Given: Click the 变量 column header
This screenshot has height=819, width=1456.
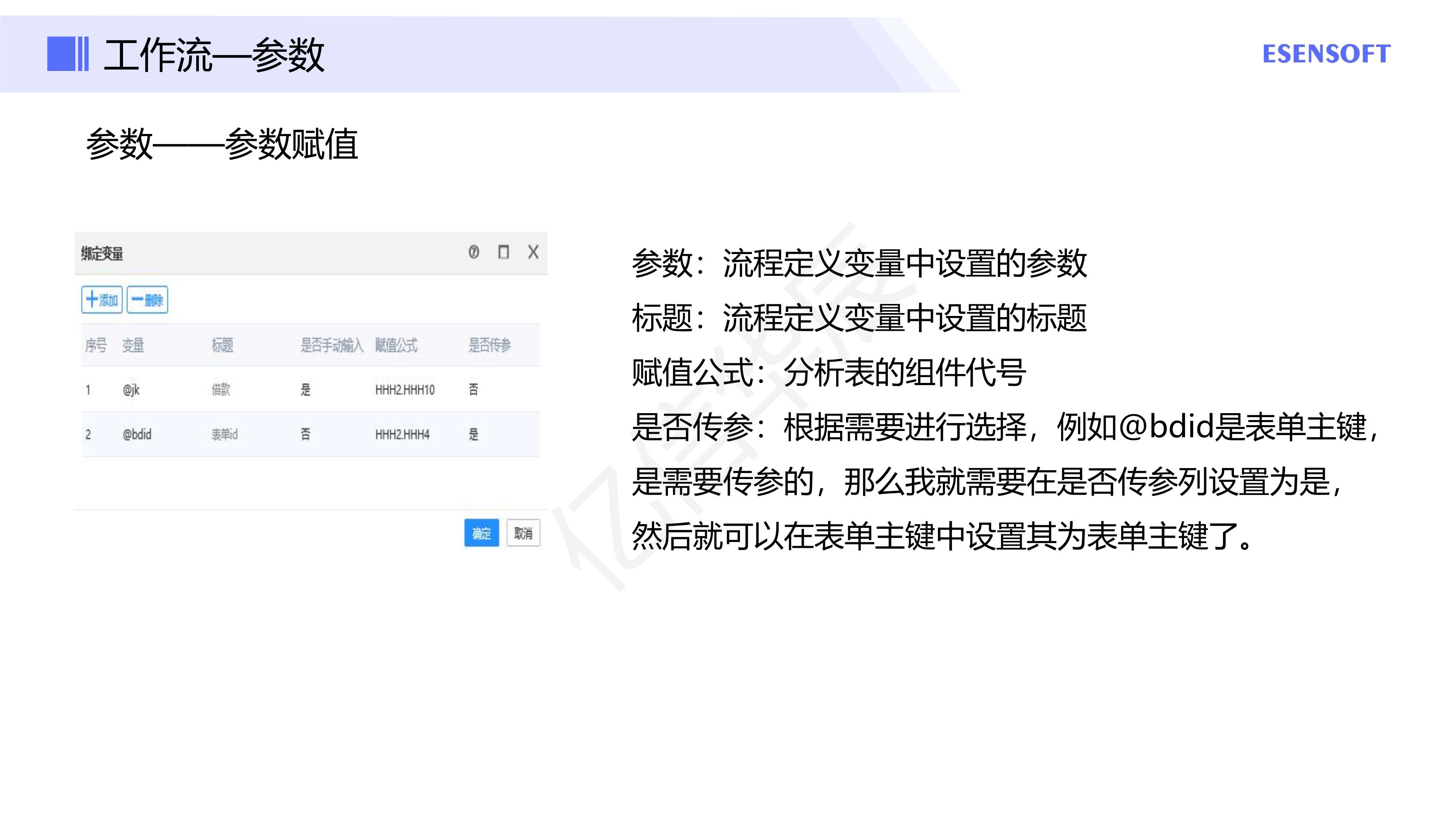Looking at the screenshot, I should [133, 345].
